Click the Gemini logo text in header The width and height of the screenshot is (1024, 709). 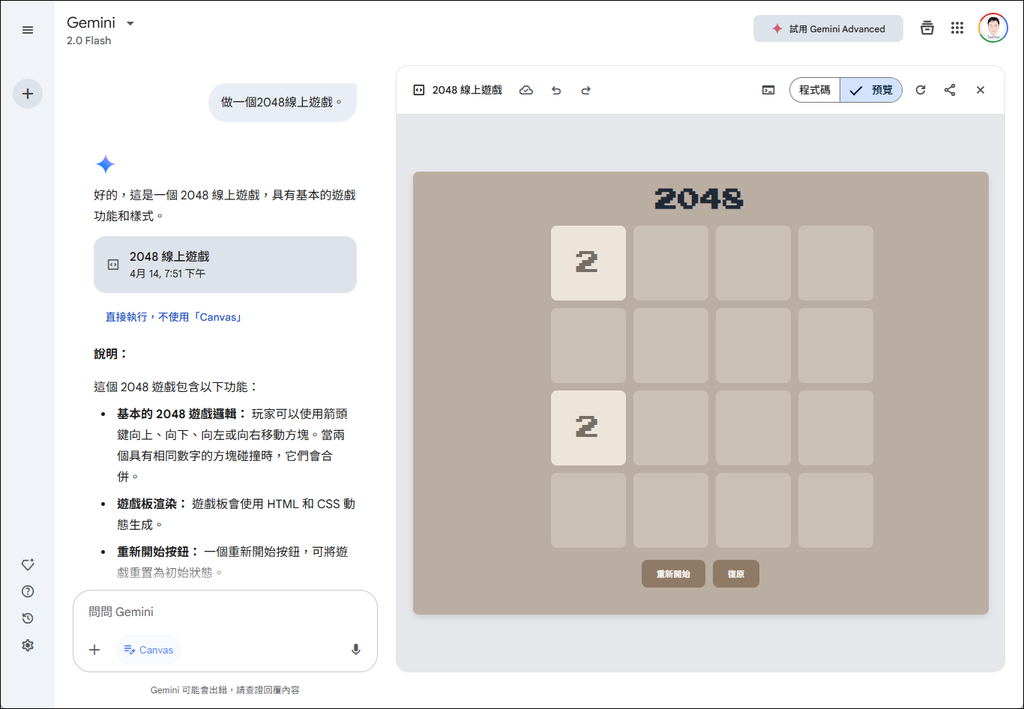point(91,23)
